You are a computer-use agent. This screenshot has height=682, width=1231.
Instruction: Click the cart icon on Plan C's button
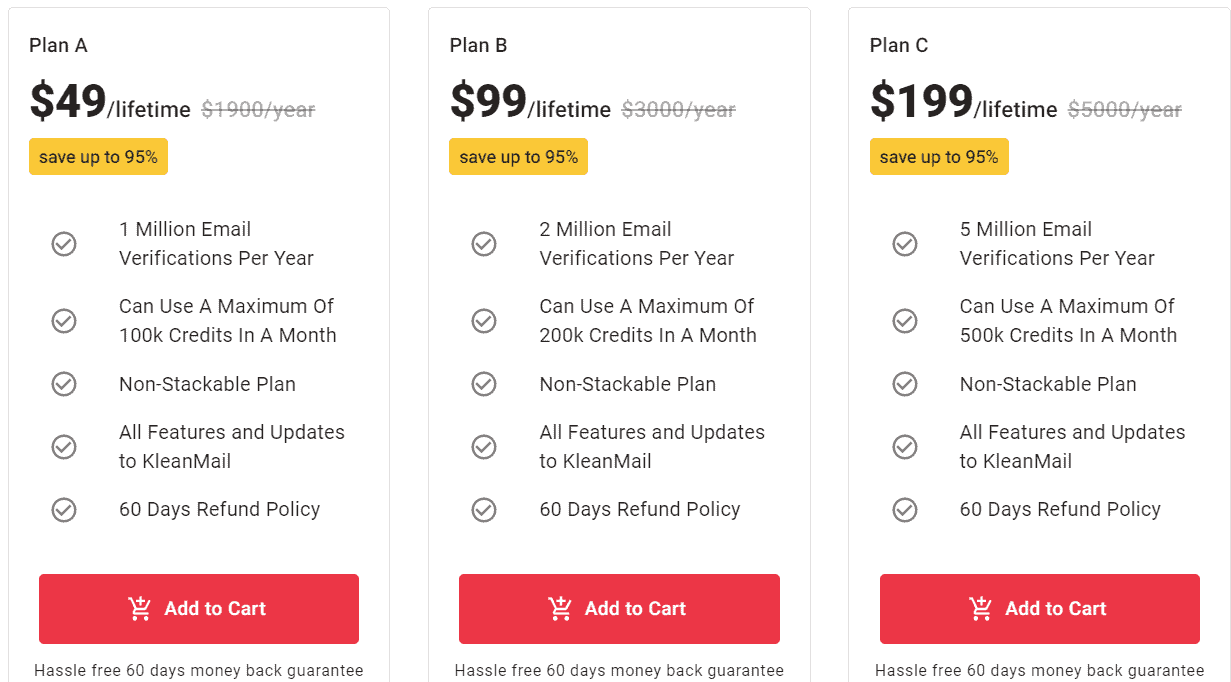tap(981, 608)
